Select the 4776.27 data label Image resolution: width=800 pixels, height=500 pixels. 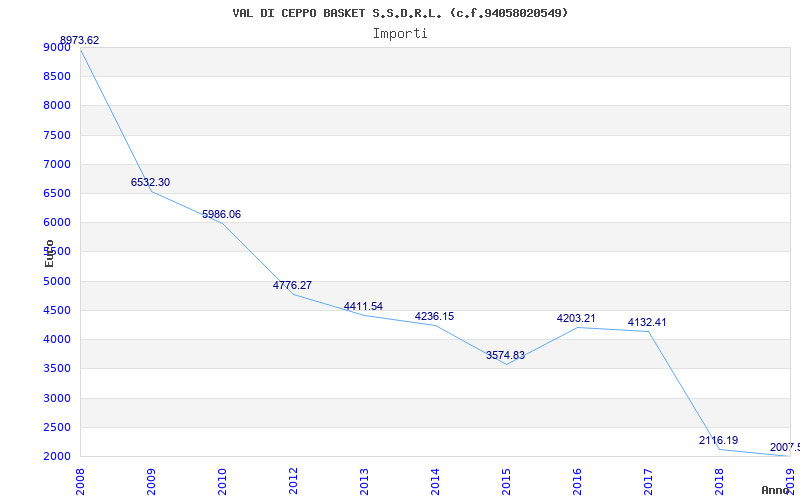tap(292, 285)
